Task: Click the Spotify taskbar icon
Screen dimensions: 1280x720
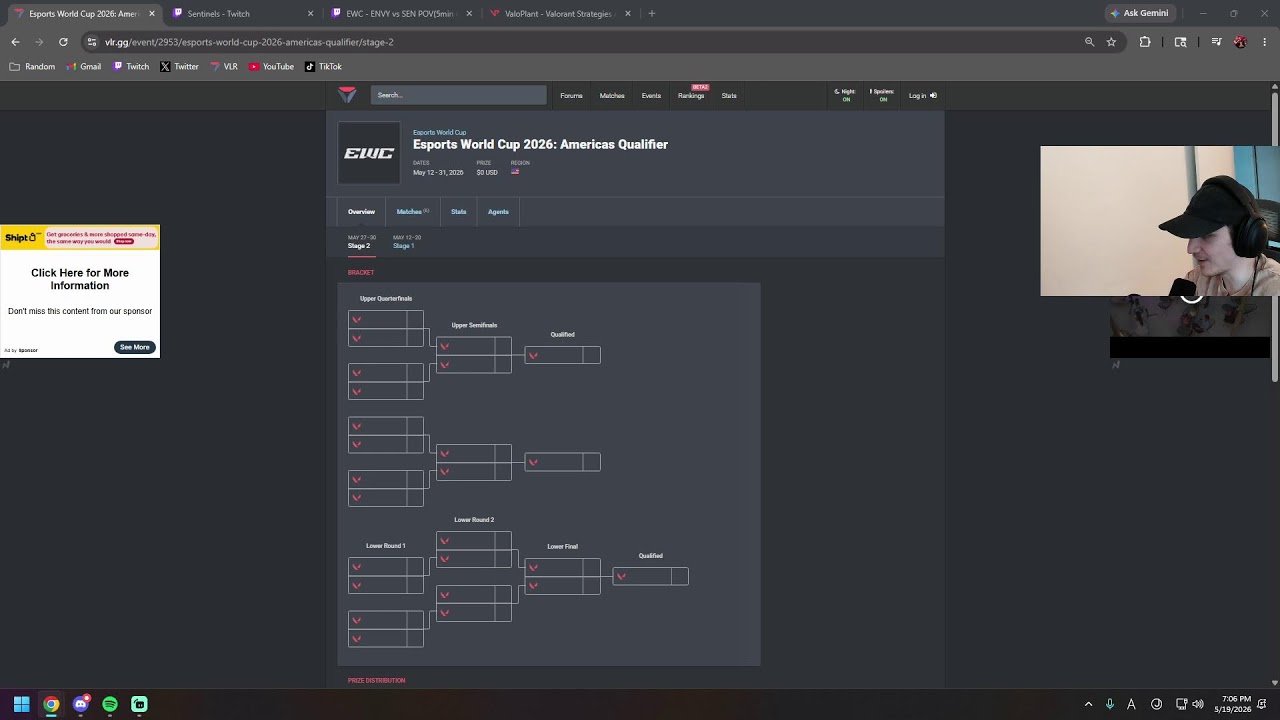Action: click(x=110, y=704)
